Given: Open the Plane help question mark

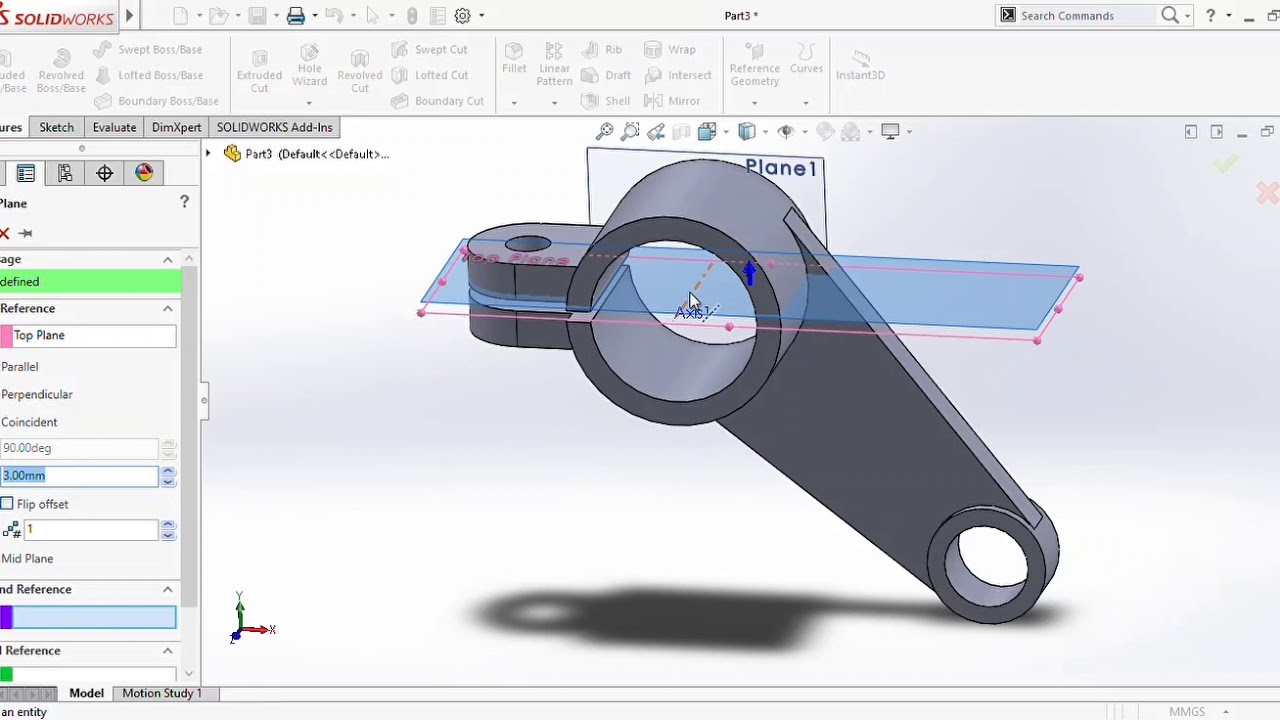Looking at the screenshot, I should click(x=184, y=202).
